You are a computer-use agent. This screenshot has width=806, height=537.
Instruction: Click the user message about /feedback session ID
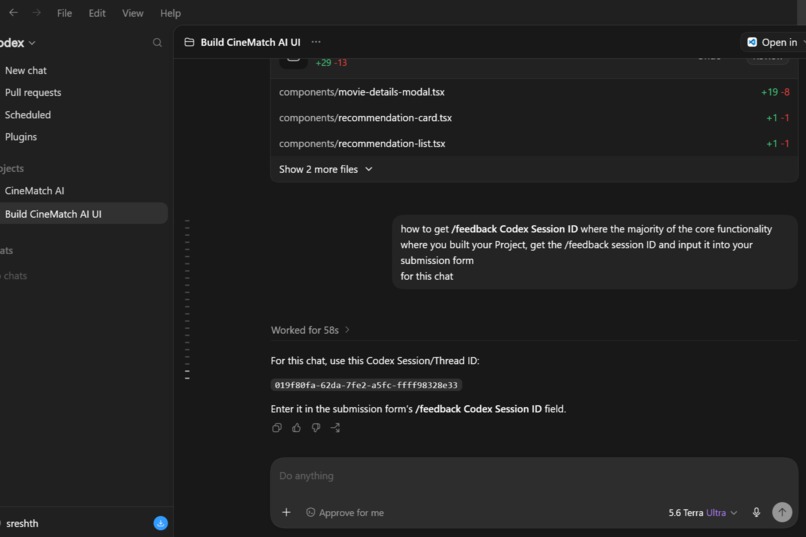tap(595, 252)
